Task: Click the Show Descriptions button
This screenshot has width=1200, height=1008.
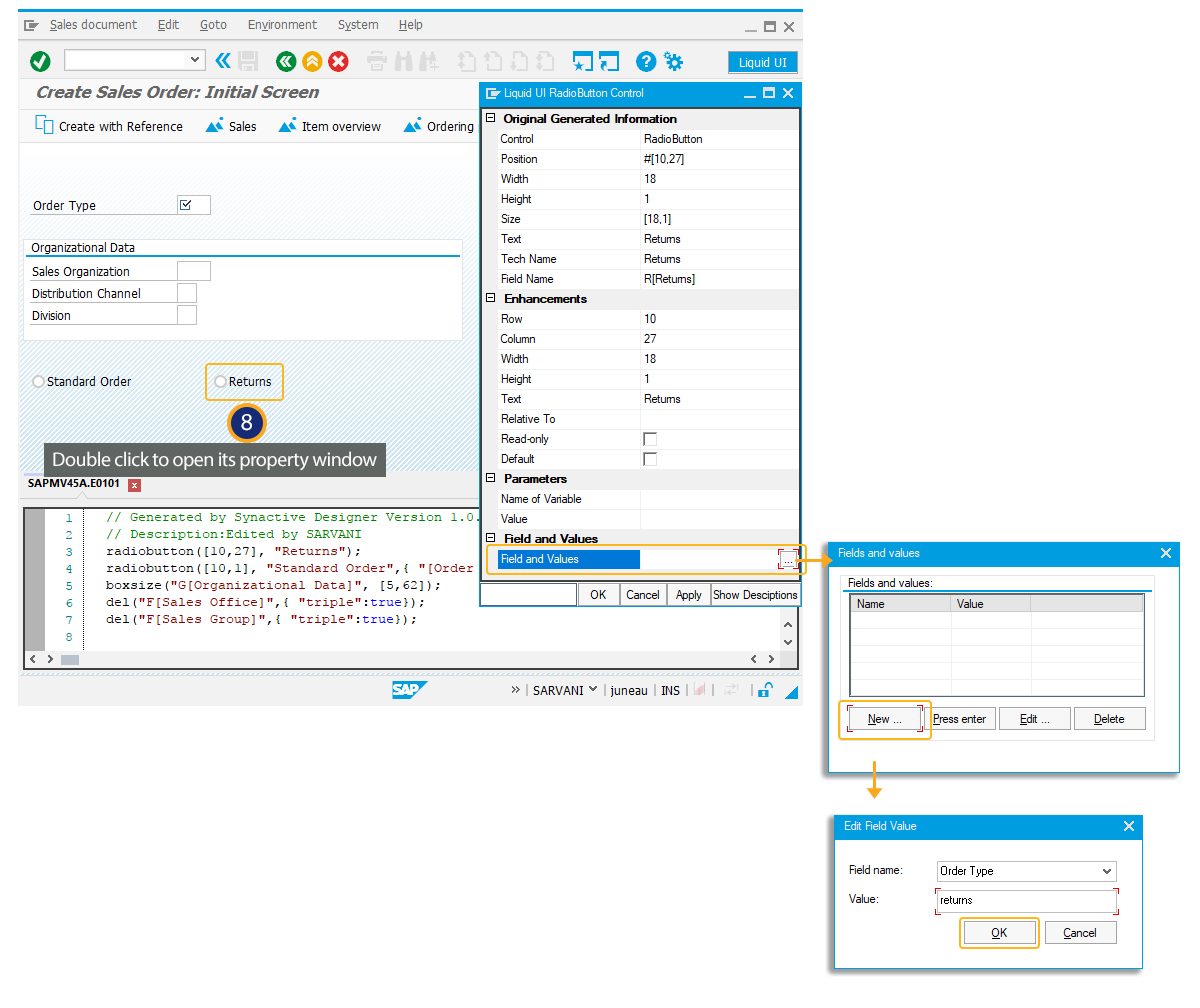Action: click(755, 595)
